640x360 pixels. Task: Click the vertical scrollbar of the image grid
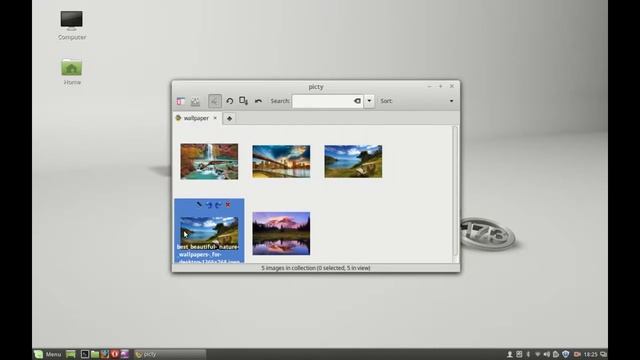456,191
